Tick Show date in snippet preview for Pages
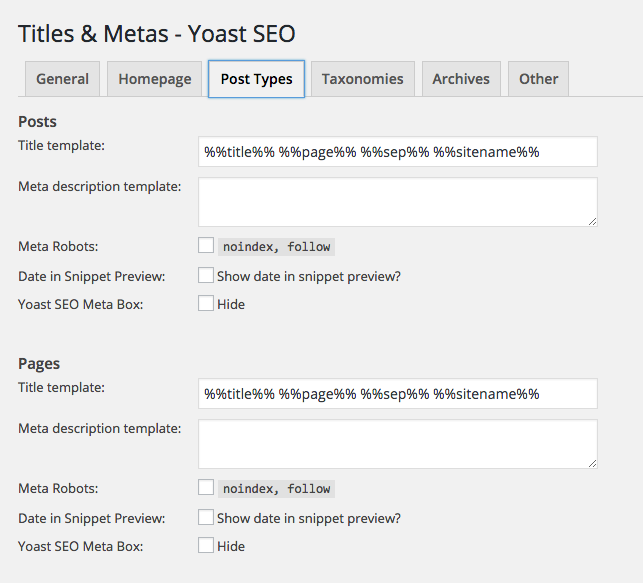 (206, 517)
